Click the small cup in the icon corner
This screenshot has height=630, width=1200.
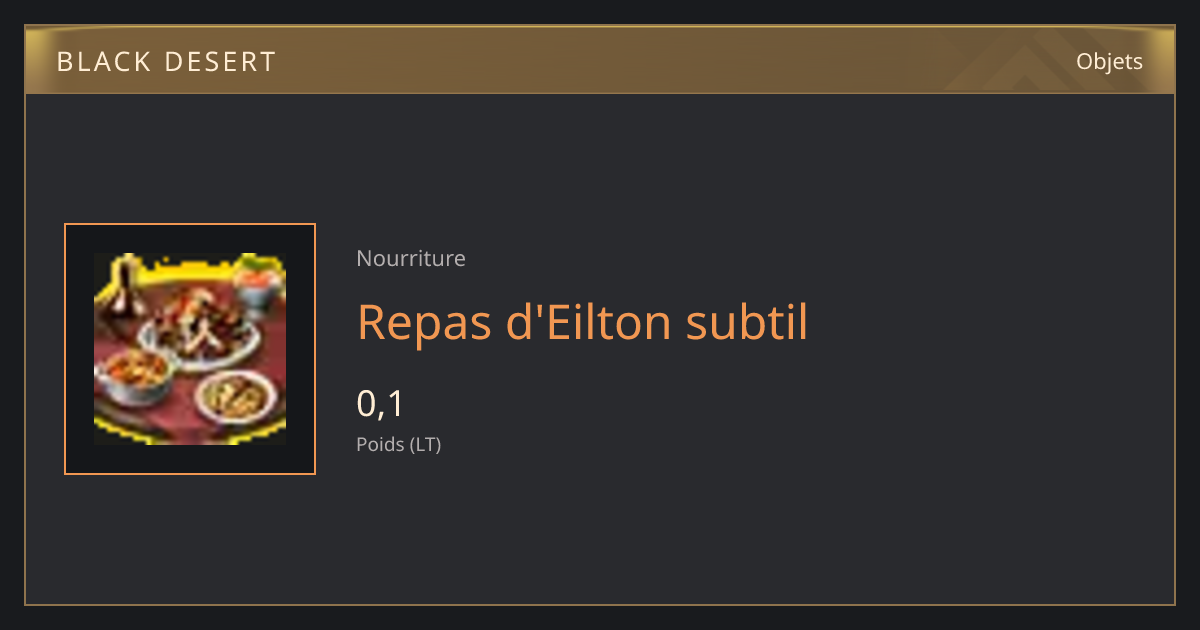[254, 281]
